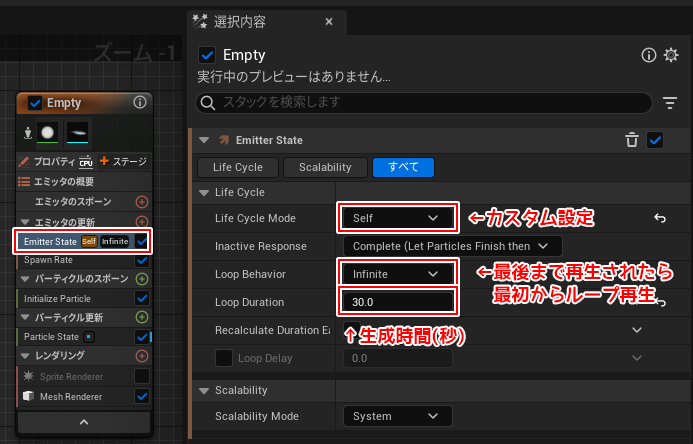Add a module to パーティクルのスポーン section

[x=141, y=279]
